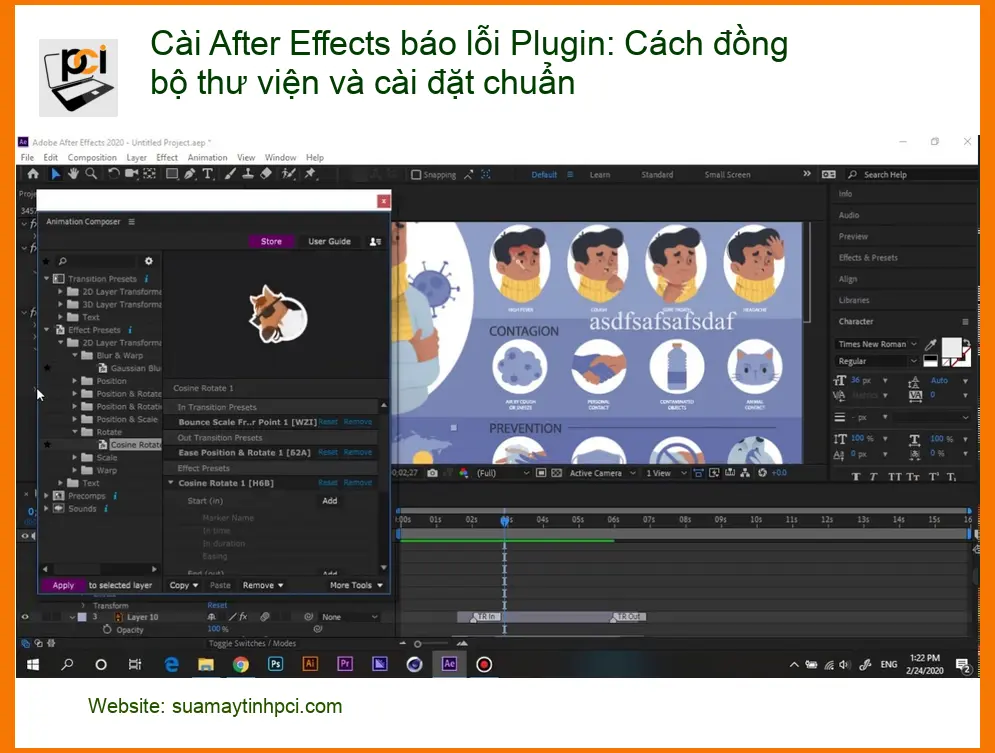Expand the Precomps tree item
Image resolution: width=995 pixels, height=753 pixels.
point(46,495)
